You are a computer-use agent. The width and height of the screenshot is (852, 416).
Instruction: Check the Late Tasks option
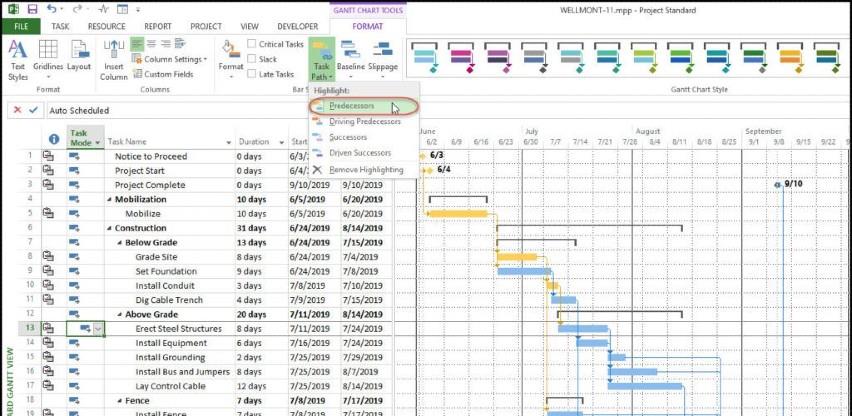[x=253, y=74]
